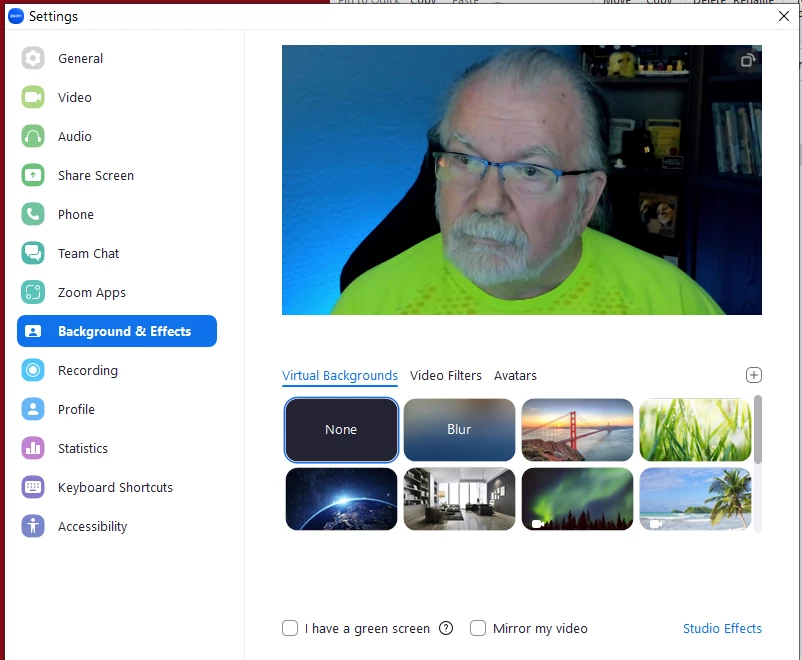Choose the Earth from space background
The height and width of the screenshot is (660, 802).
pyautogui.click(x=341, y=499)
